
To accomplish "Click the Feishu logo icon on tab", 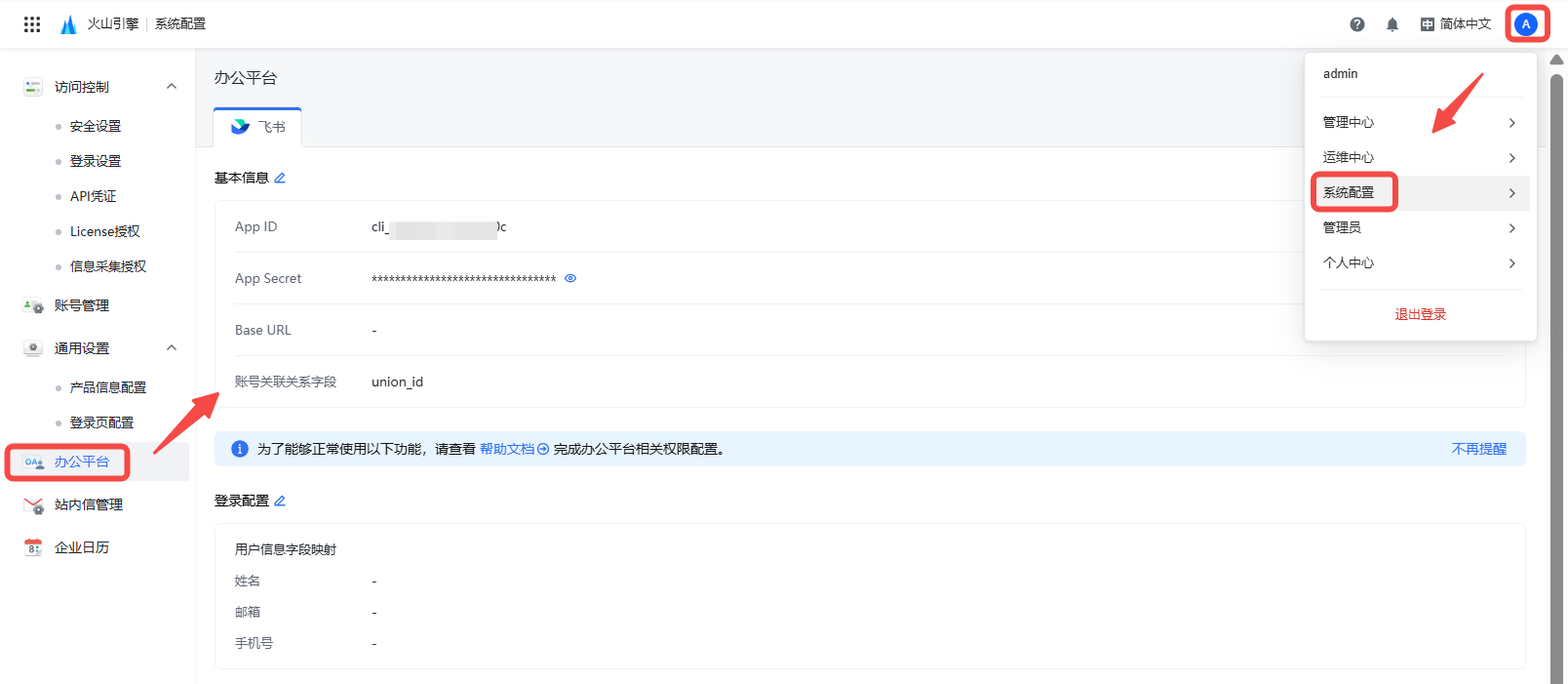I will [x=240, y=127].
